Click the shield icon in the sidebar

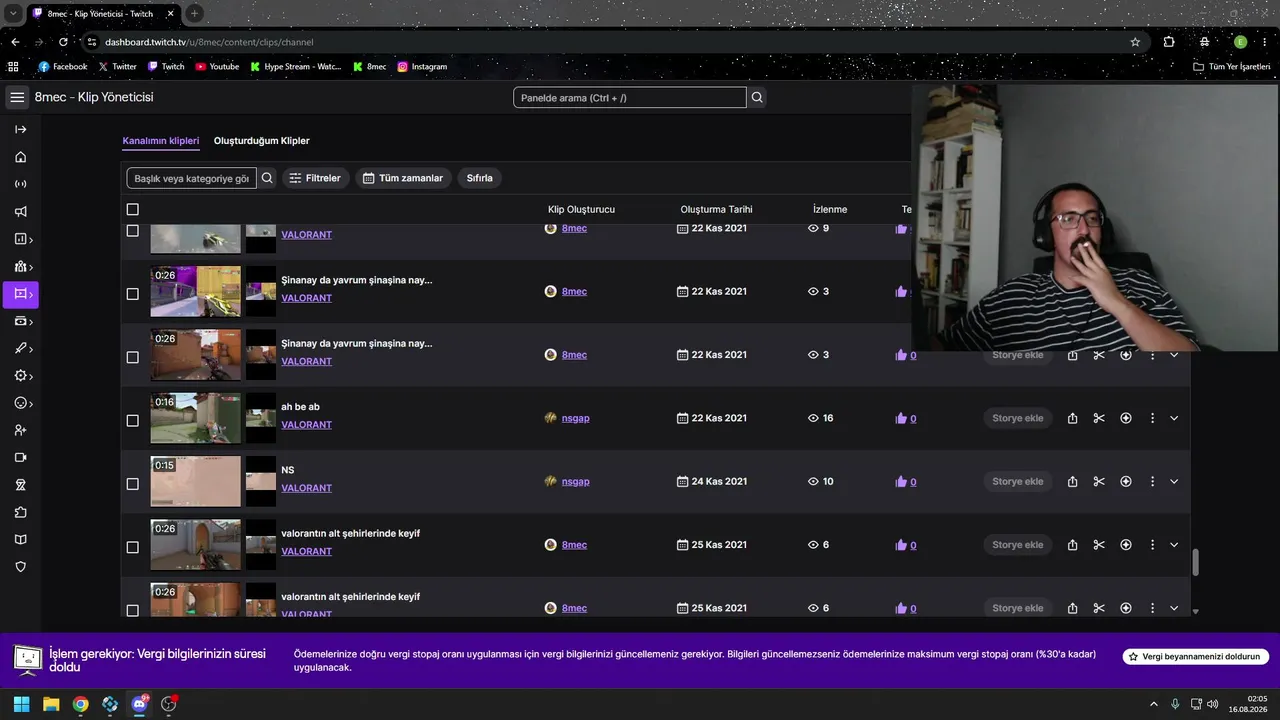tap(20, 567)
